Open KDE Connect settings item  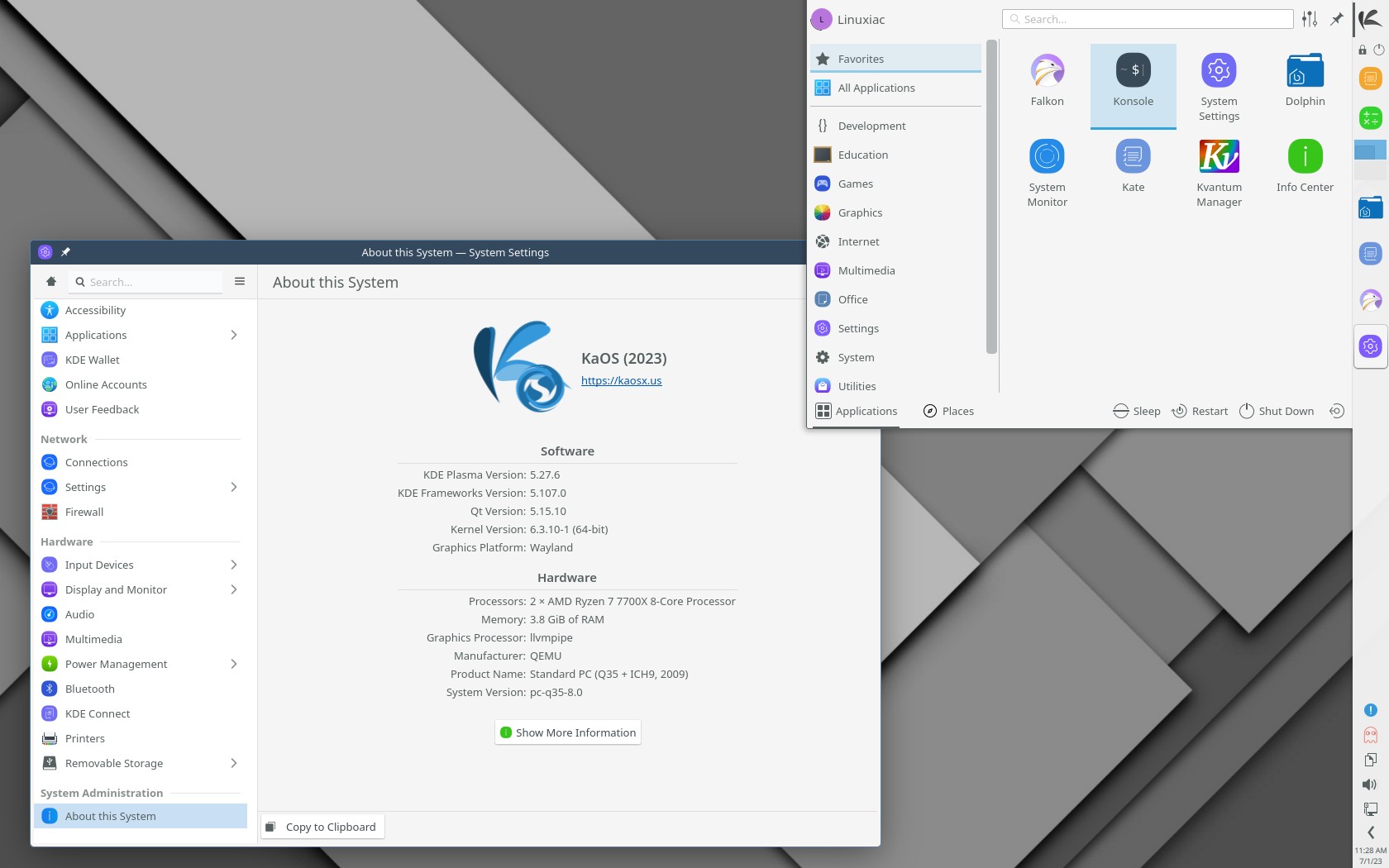[x=141, y=713]
